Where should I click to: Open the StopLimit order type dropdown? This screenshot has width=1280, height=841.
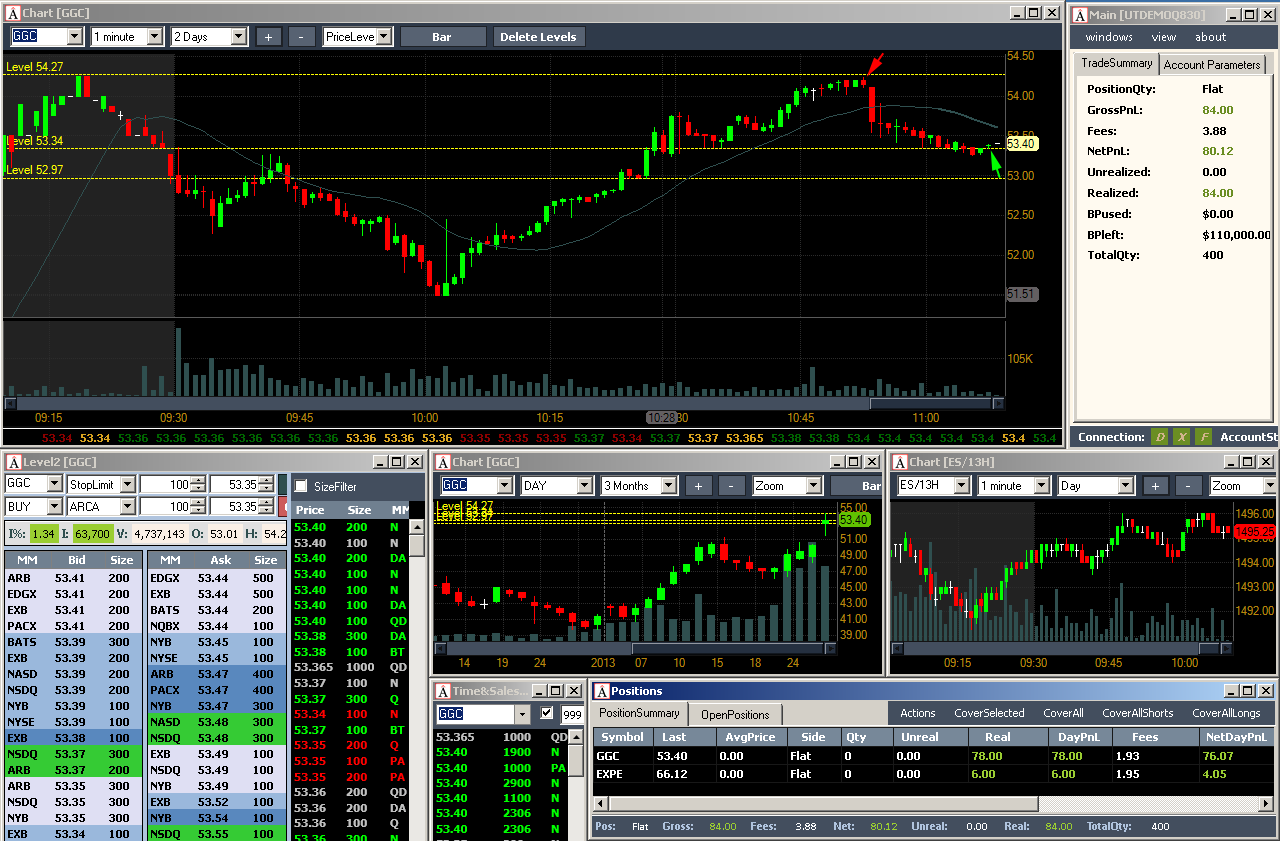tap(127, 485)
